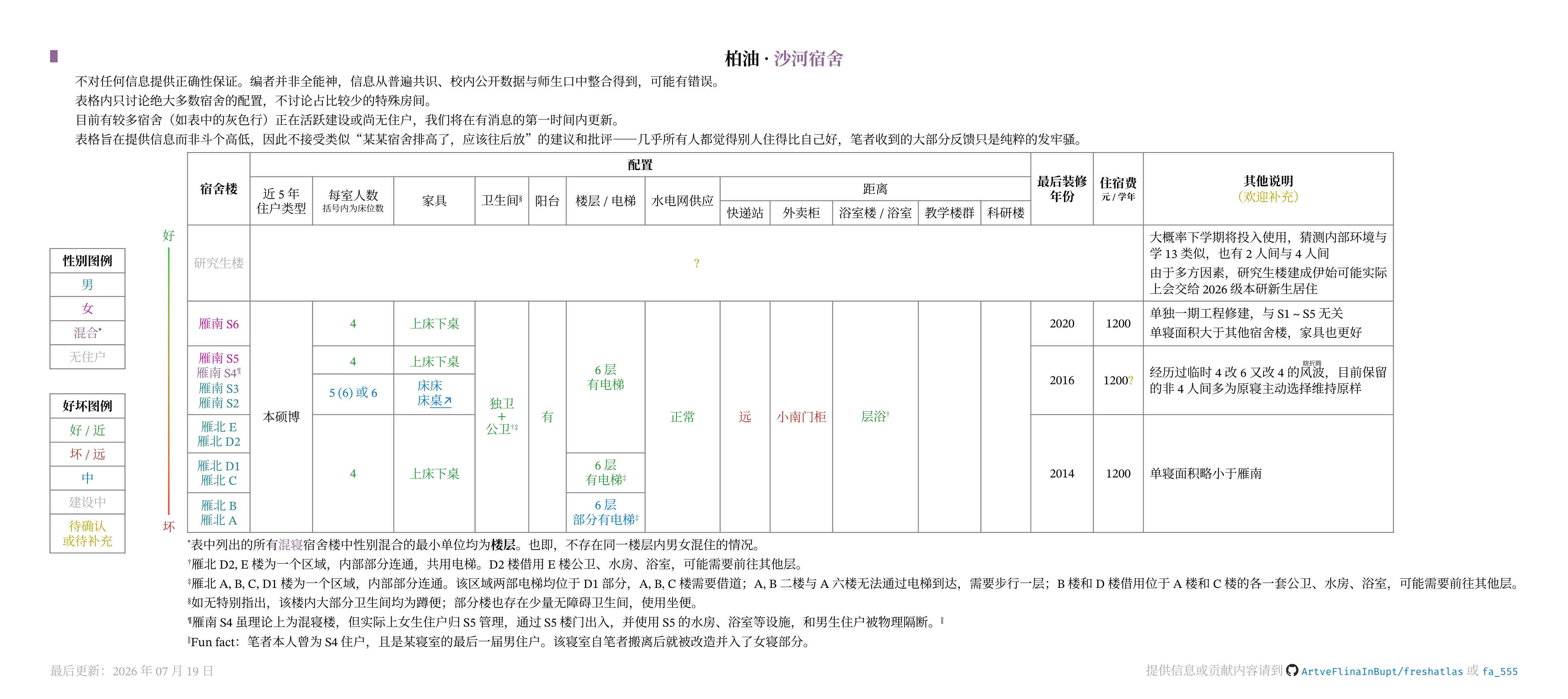
Task: Click the 雁北 D1 dormitory name
Action: [218, 466]
